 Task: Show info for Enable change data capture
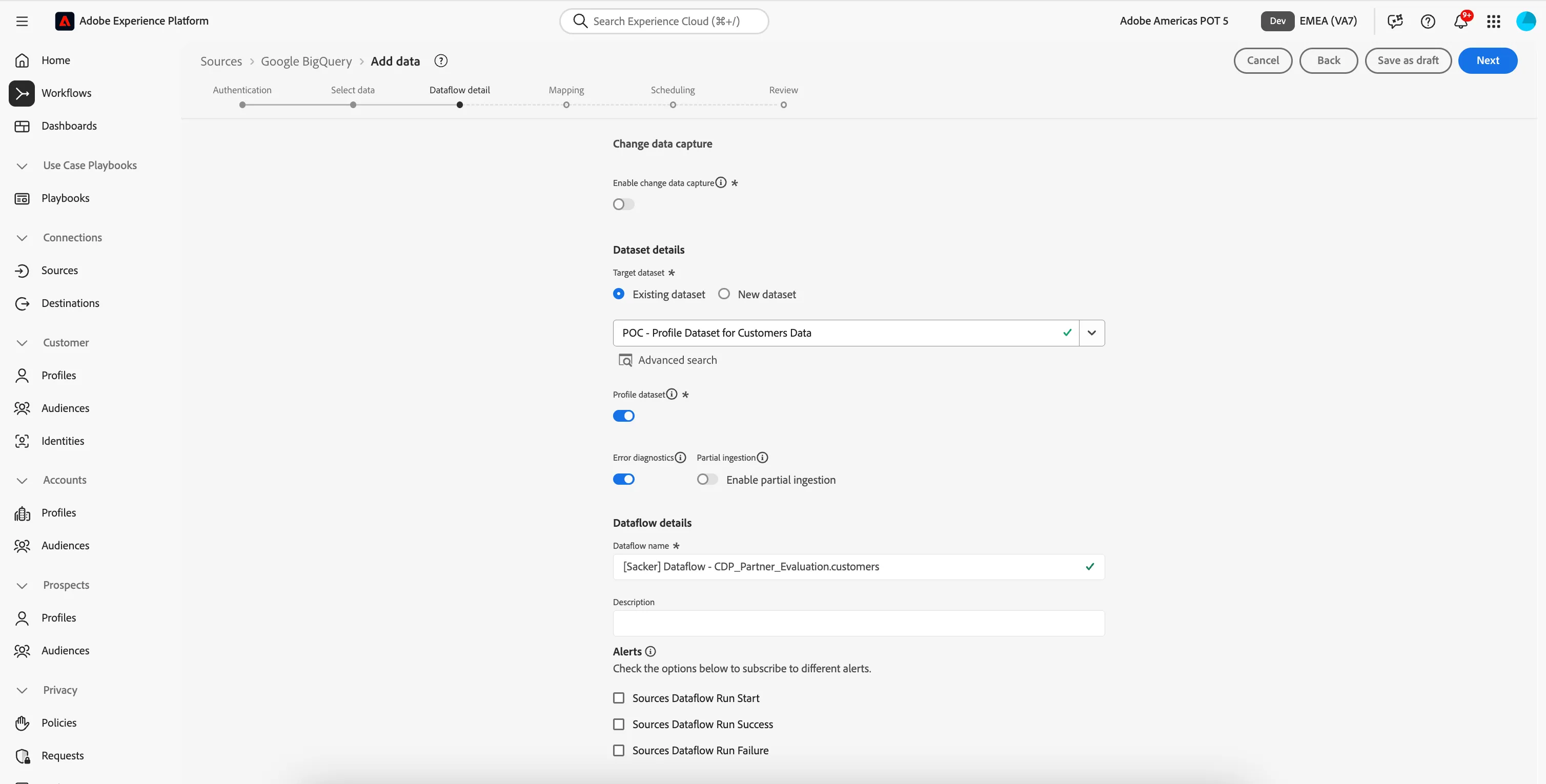coord(721,182)
